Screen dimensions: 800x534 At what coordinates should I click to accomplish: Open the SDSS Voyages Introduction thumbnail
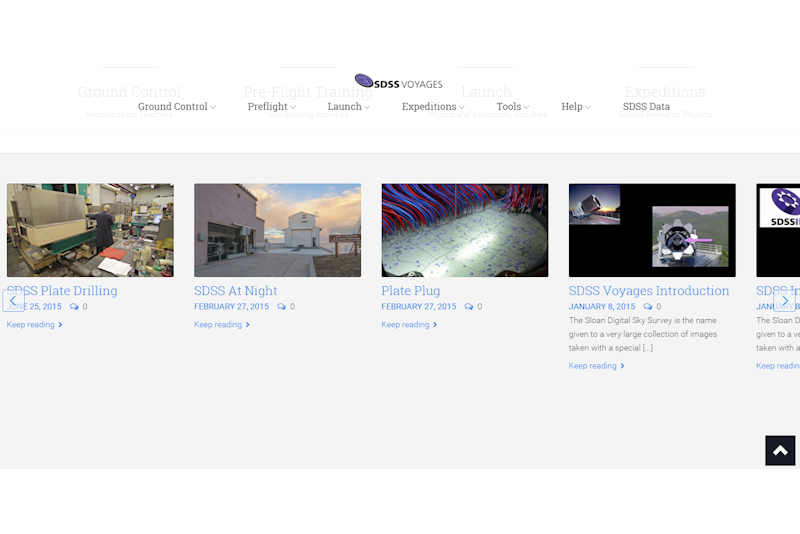click(x=652, y=231)
